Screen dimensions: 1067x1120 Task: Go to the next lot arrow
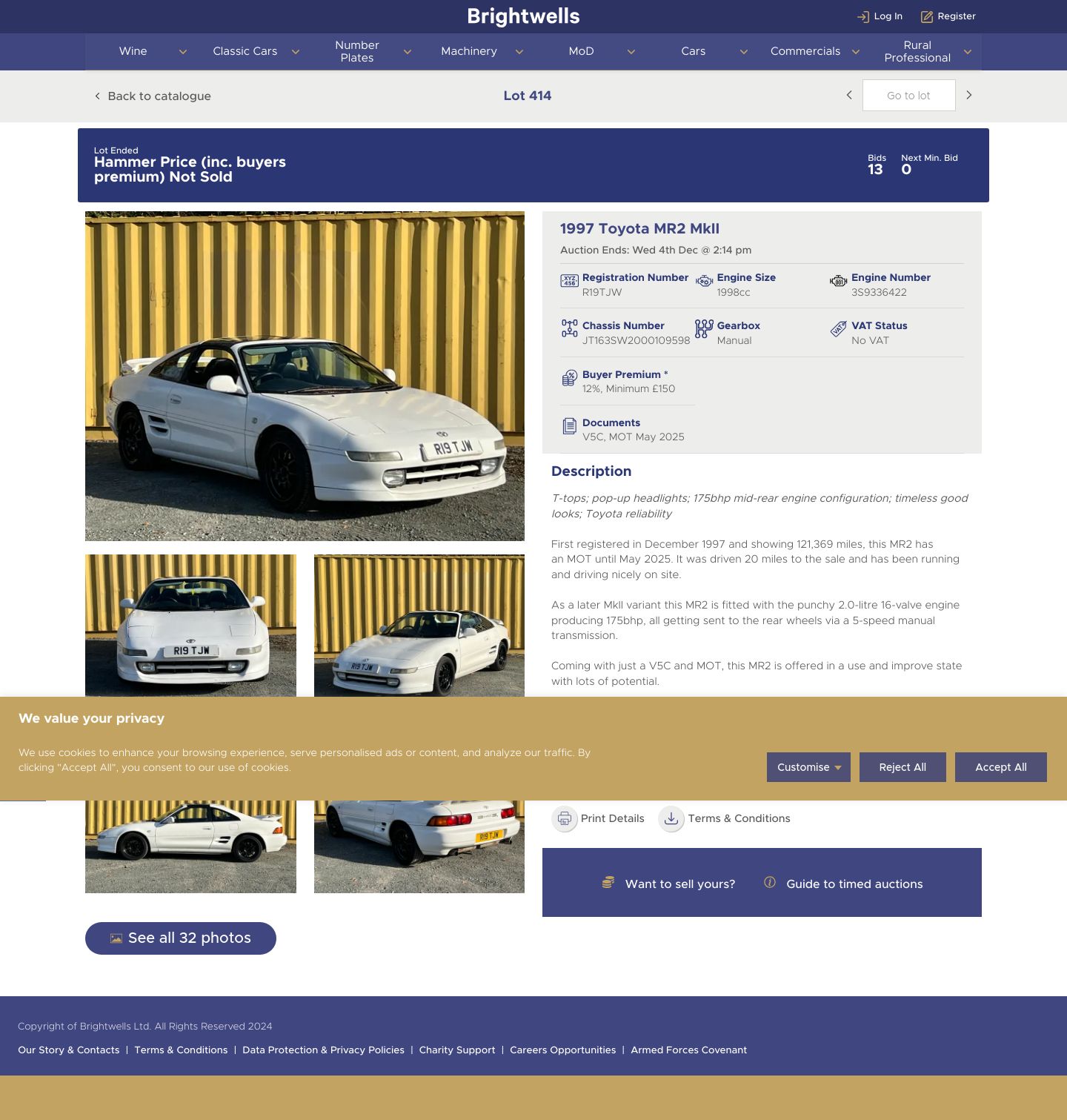tap(968, 95)
